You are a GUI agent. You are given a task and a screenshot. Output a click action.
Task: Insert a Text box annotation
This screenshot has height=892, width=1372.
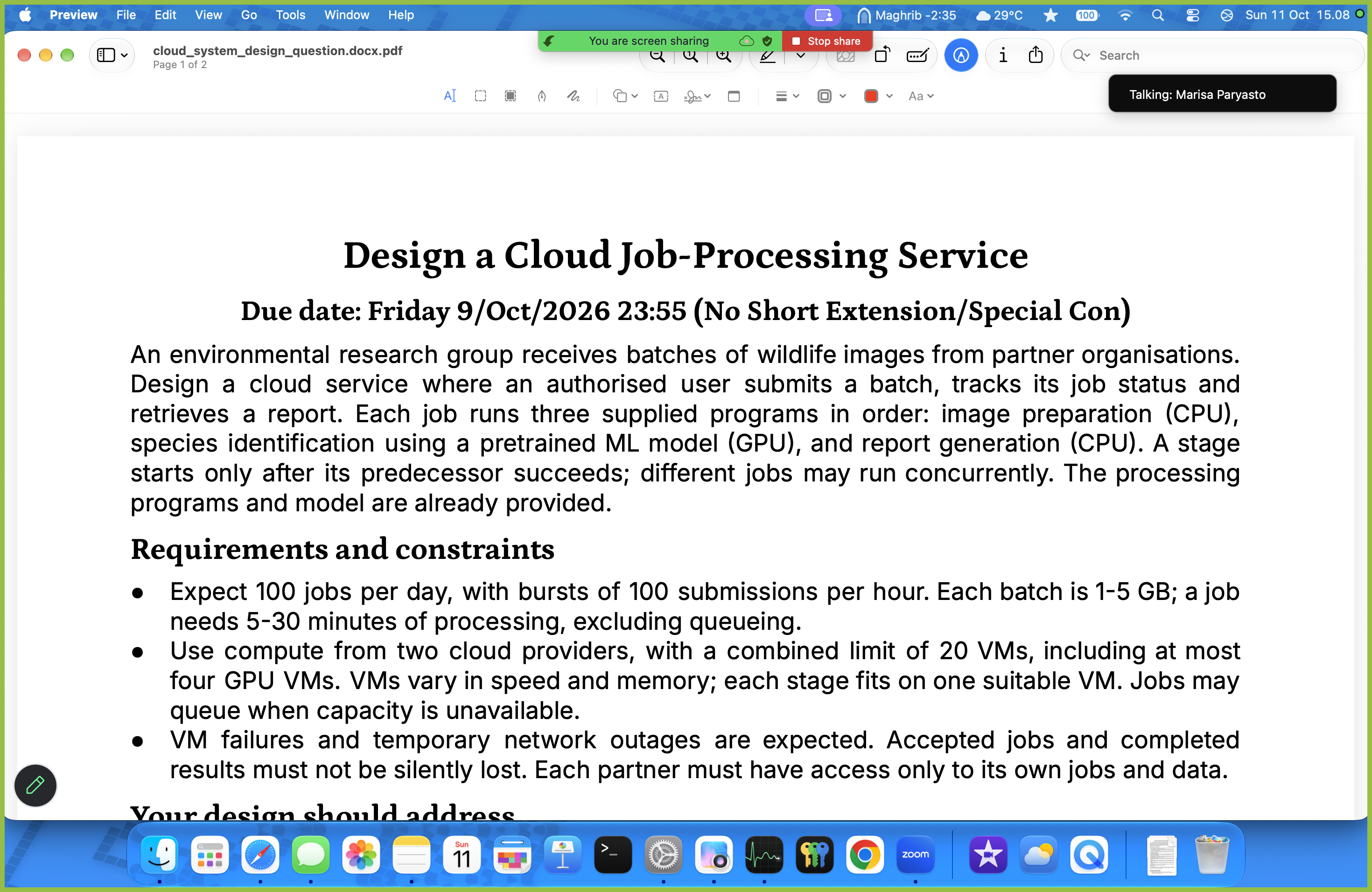pos(661,96)
